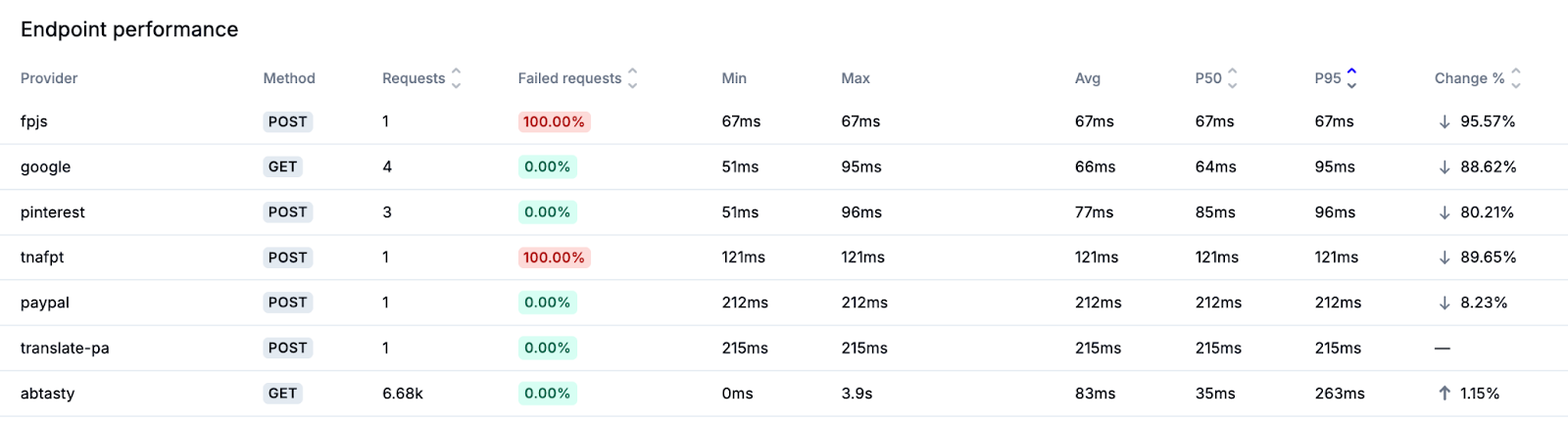Click the down arrow beside 8.23%
The width and height of the screenshot is (1568, 421).
tap(1445, 304)
